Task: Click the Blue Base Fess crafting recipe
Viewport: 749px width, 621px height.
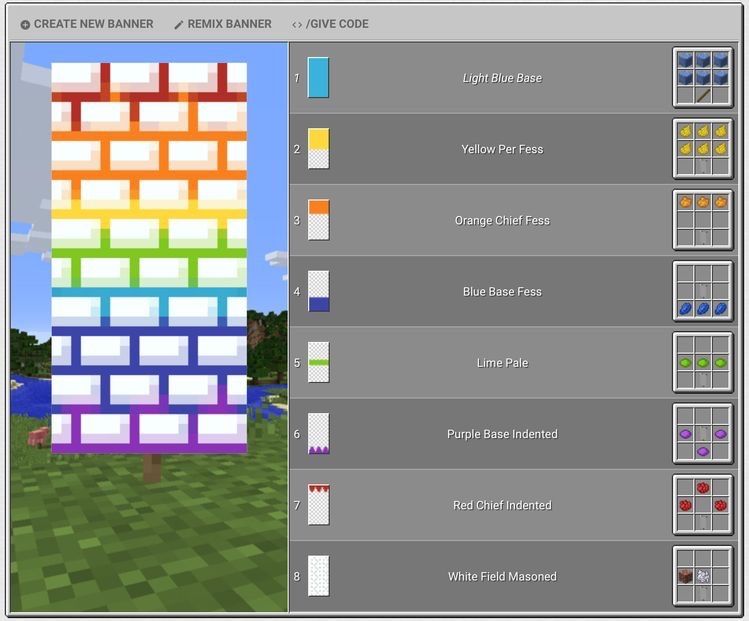Action: pyautogui.click(x=703, y=292)
